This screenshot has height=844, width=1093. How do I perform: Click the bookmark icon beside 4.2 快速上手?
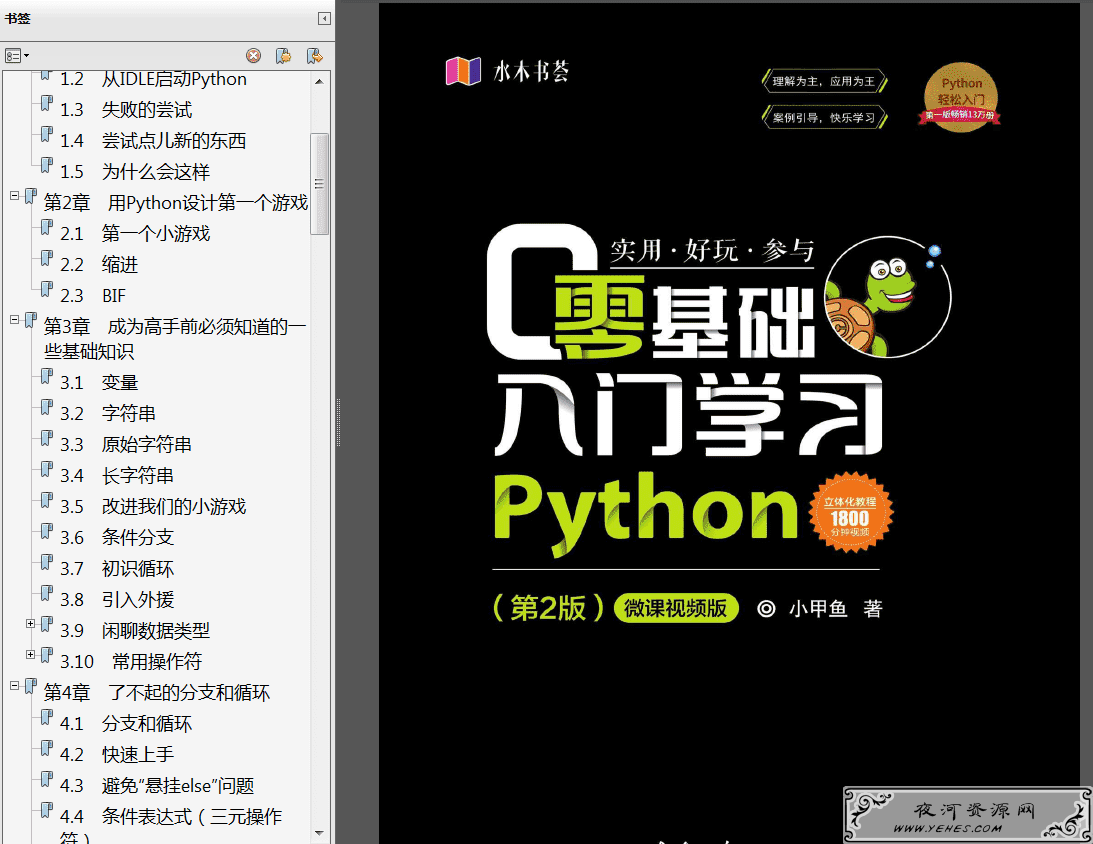(47, 749)
